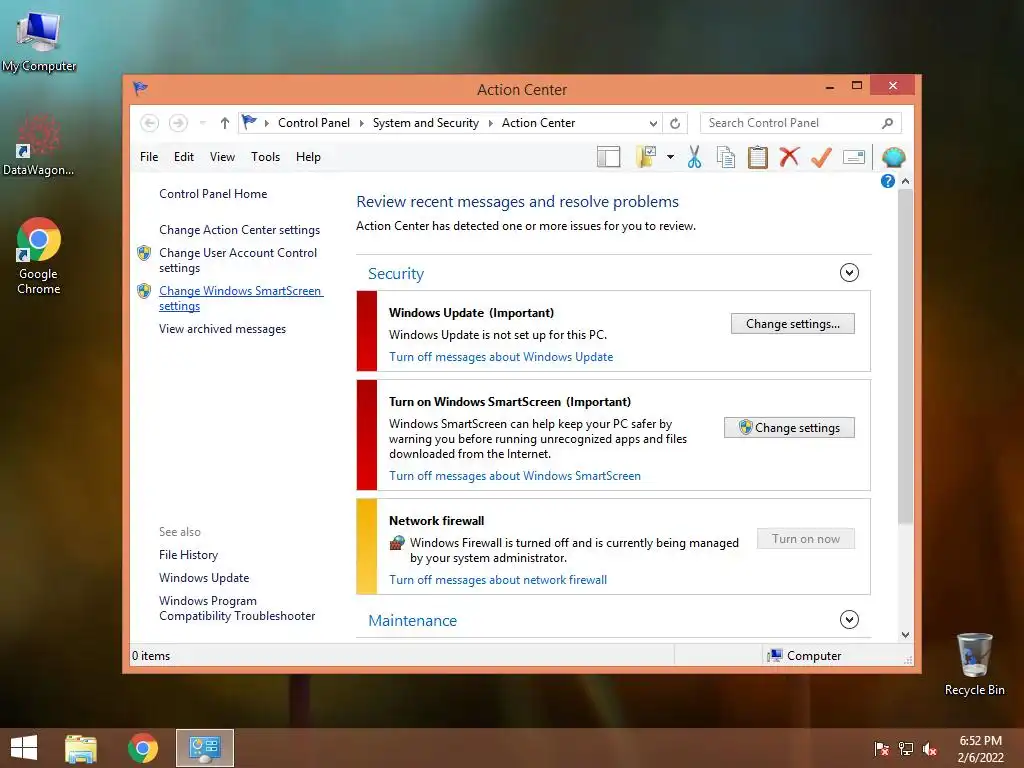Turn off messages about network firewall
Screen dimensions: 1024x768
(498, 580)
